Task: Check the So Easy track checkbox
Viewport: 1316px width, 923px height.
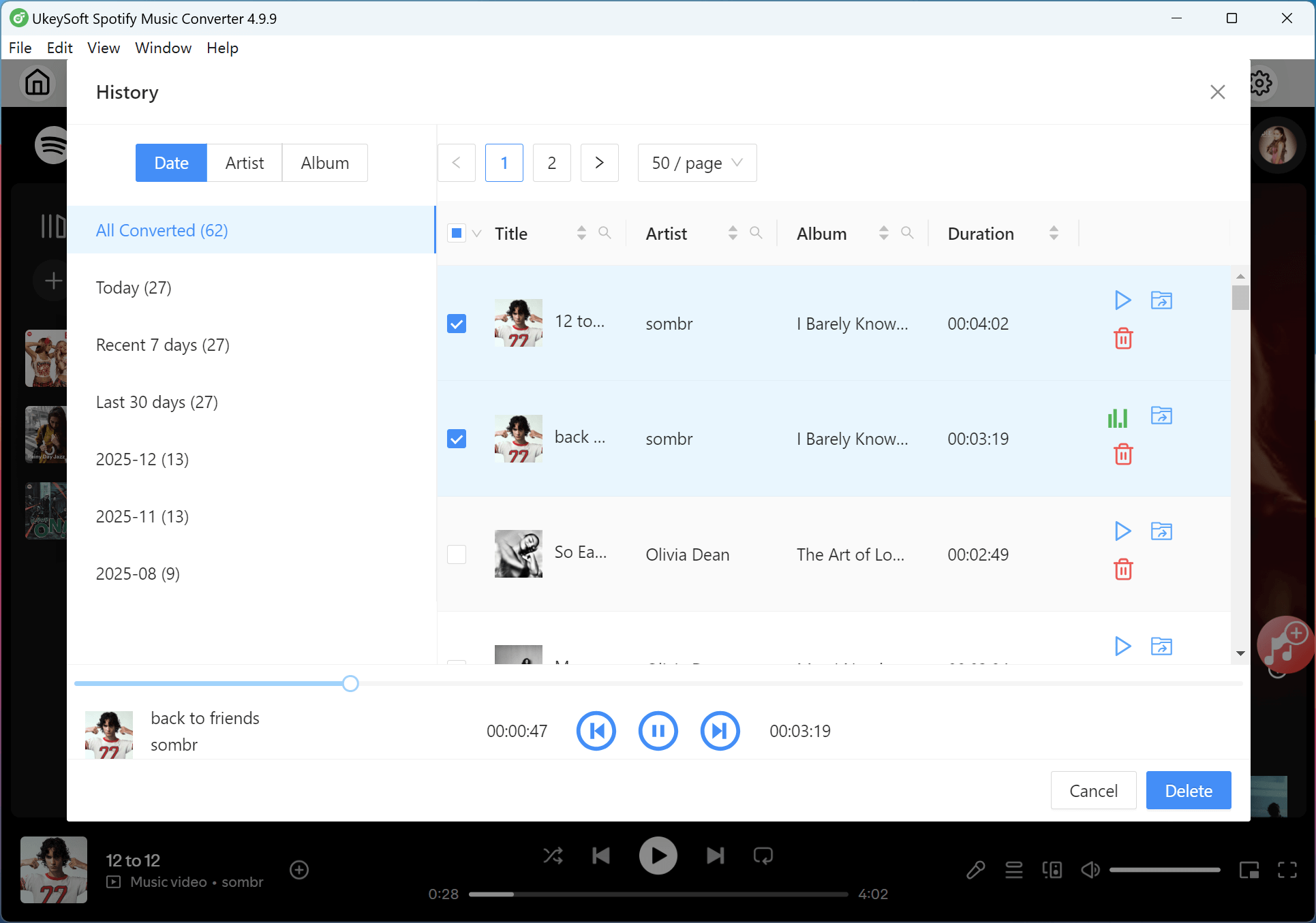Action: pos(457,554)
